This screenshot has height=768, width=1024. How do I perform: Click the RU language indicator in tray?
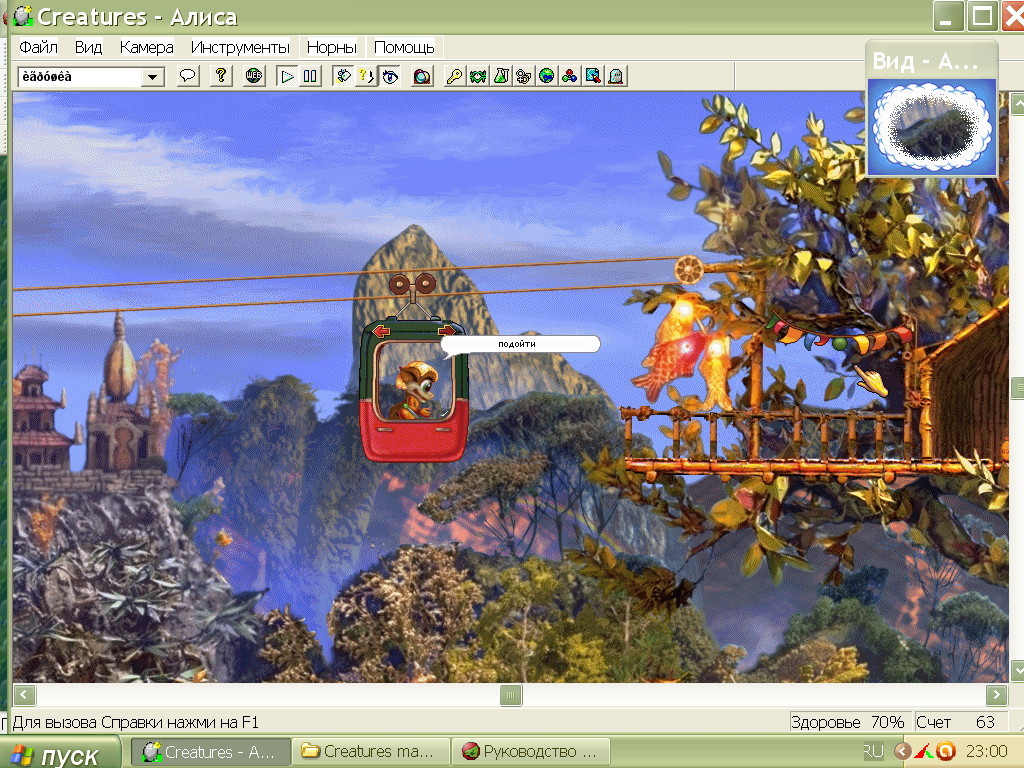873,752
